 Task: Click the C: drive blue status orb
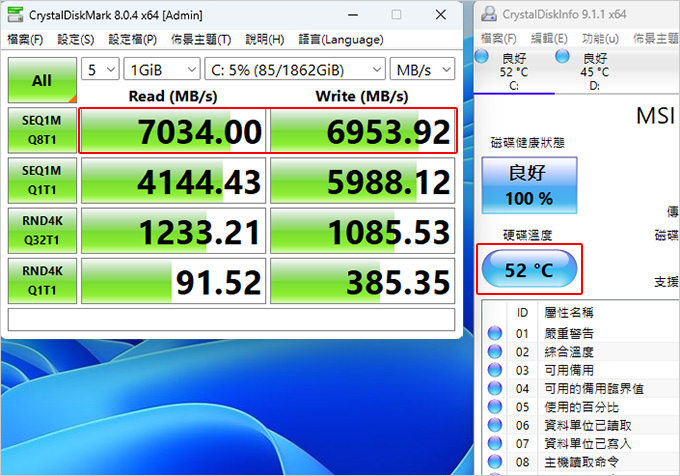(481, 56)
